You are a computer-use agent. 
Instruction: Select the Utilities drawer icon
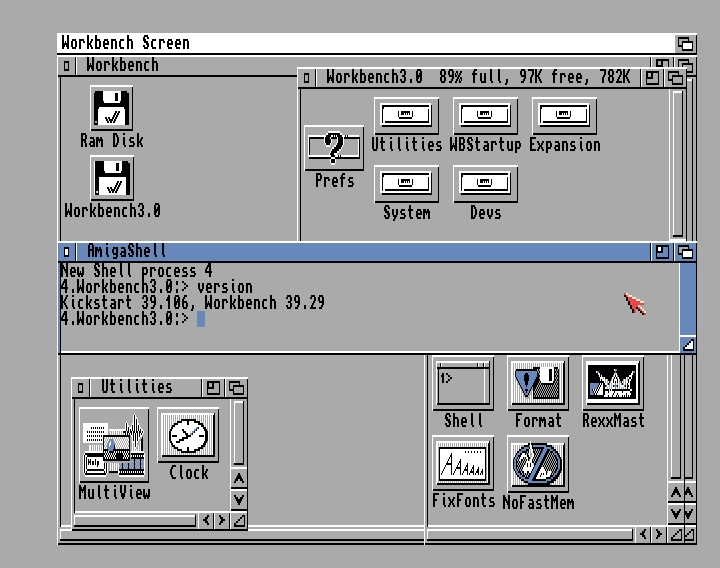(x=406, y=115)
